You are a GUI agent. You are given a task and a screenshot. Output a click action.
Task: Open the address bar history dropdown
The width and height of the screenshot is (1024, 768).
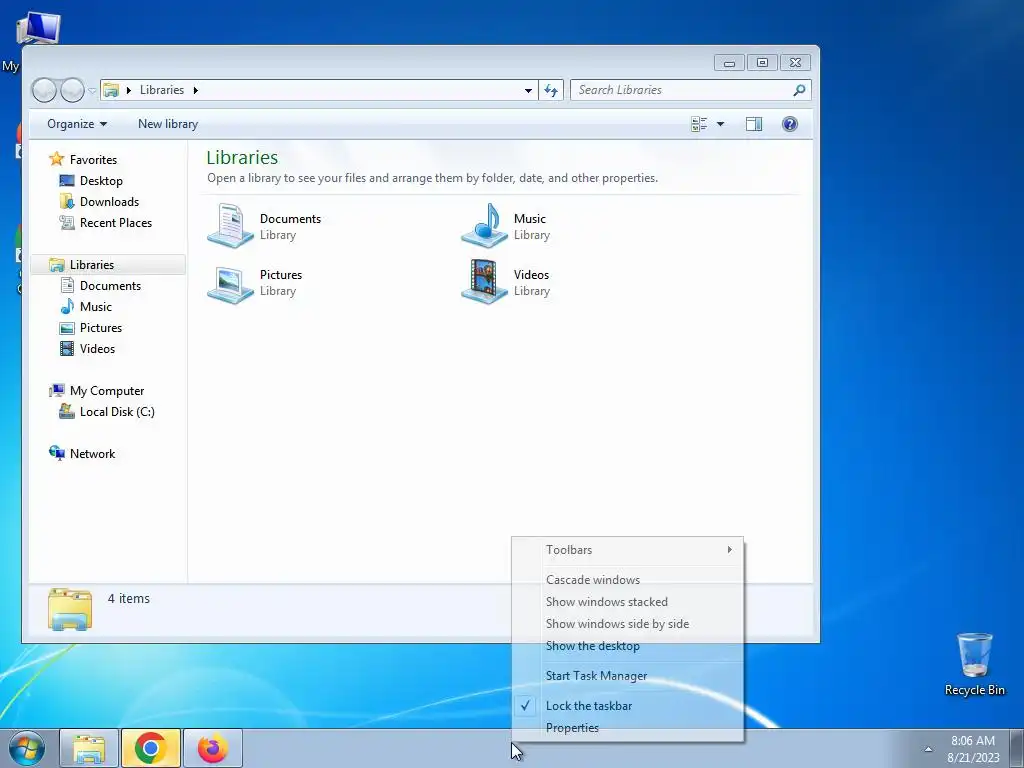528,90
